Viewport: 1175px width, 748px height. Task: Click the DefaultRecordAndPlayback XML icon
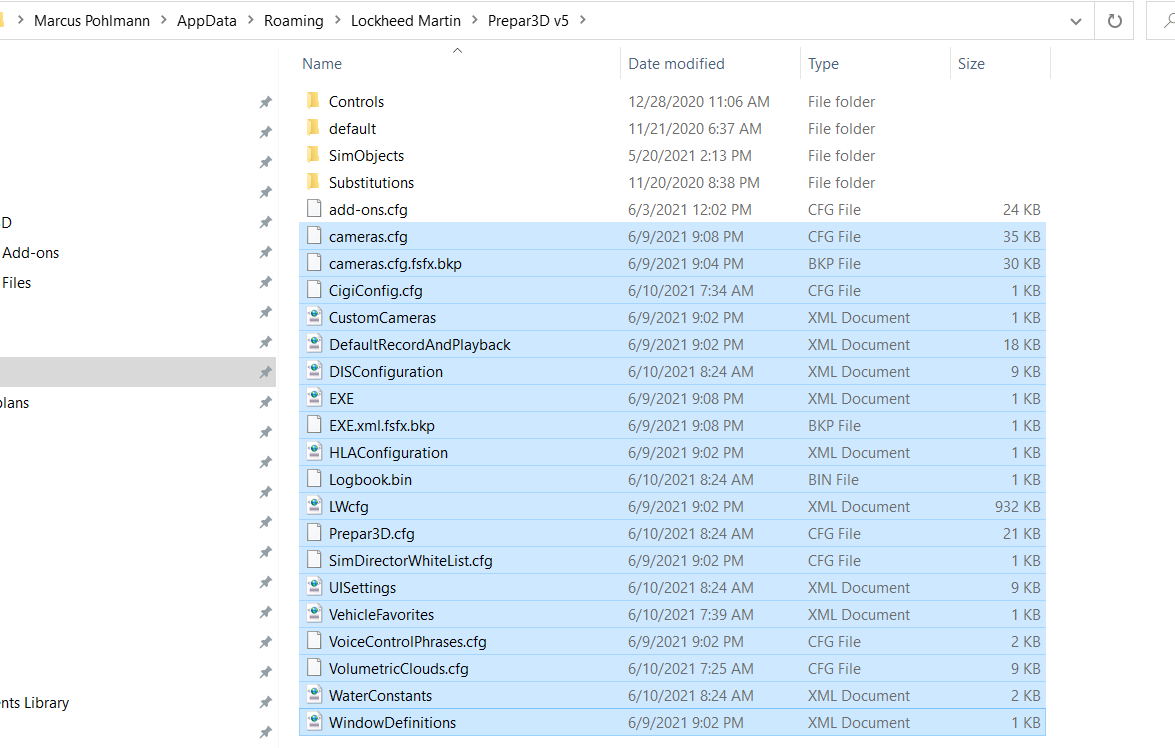point(315,343)
